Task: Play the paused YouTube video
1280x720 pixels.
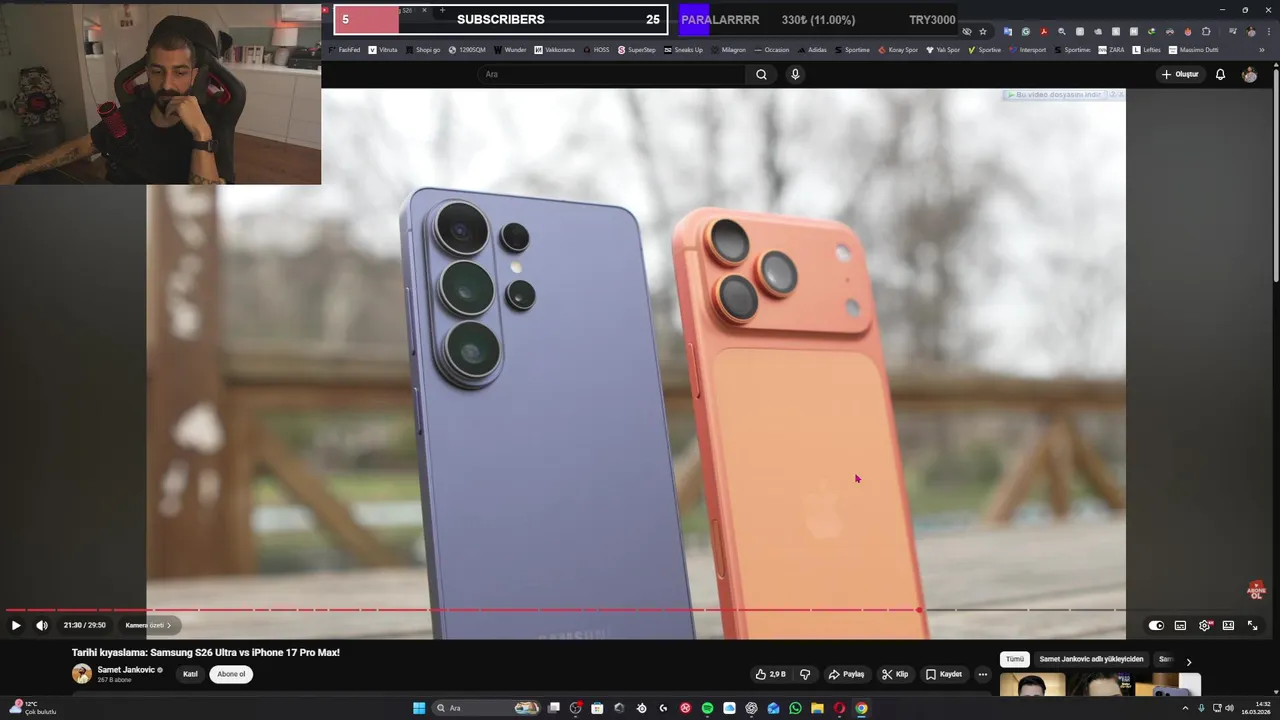Action: (x=16, y=625)
